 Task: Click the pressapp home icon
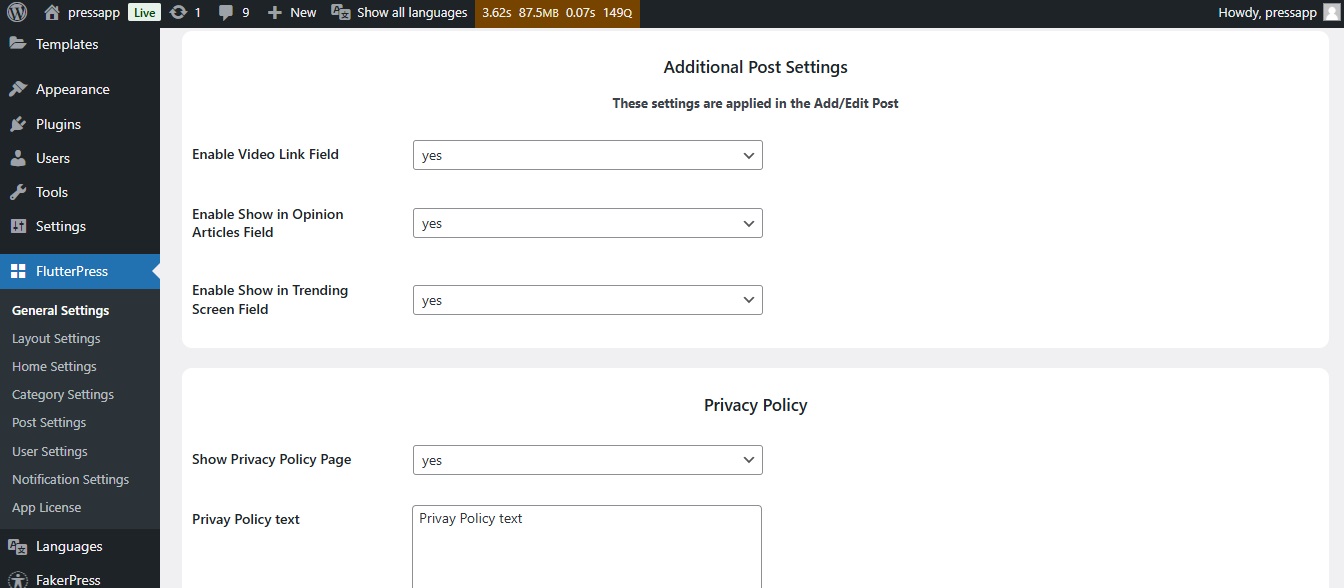pos(52,13)
